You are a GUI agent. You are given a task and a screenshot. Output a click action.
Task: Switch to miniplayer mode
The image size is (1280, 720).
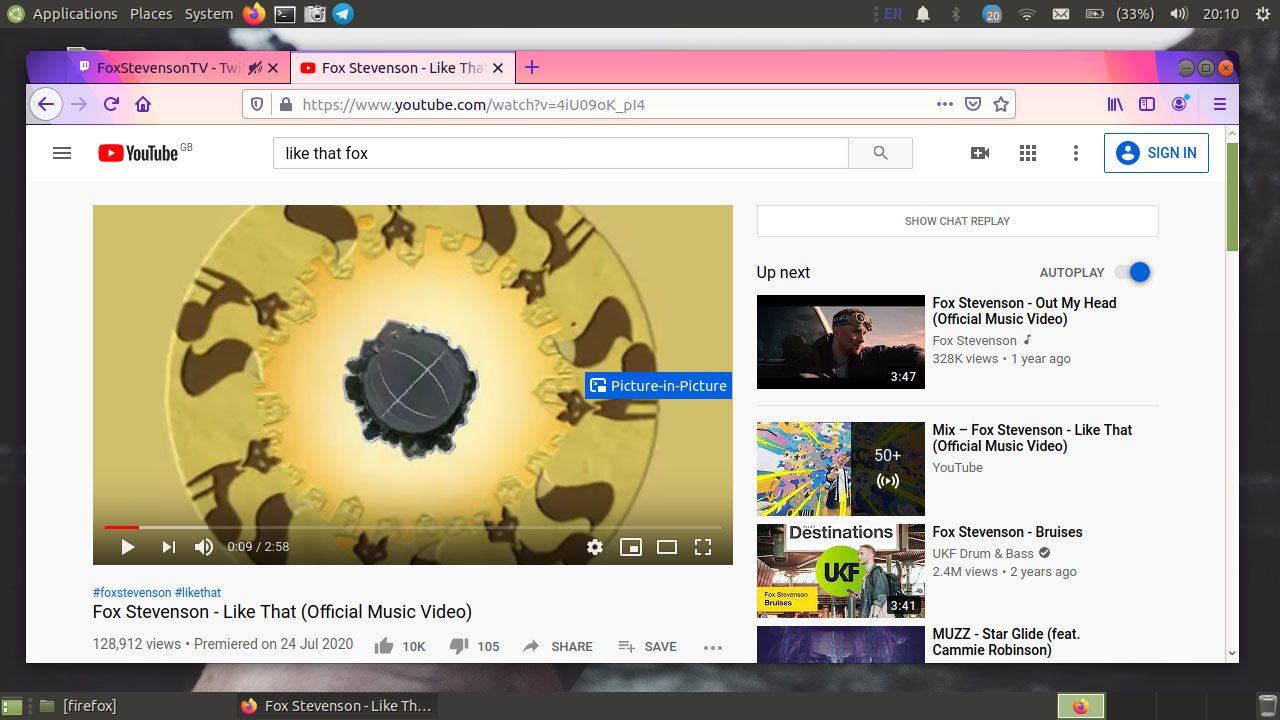pos(630,547)
